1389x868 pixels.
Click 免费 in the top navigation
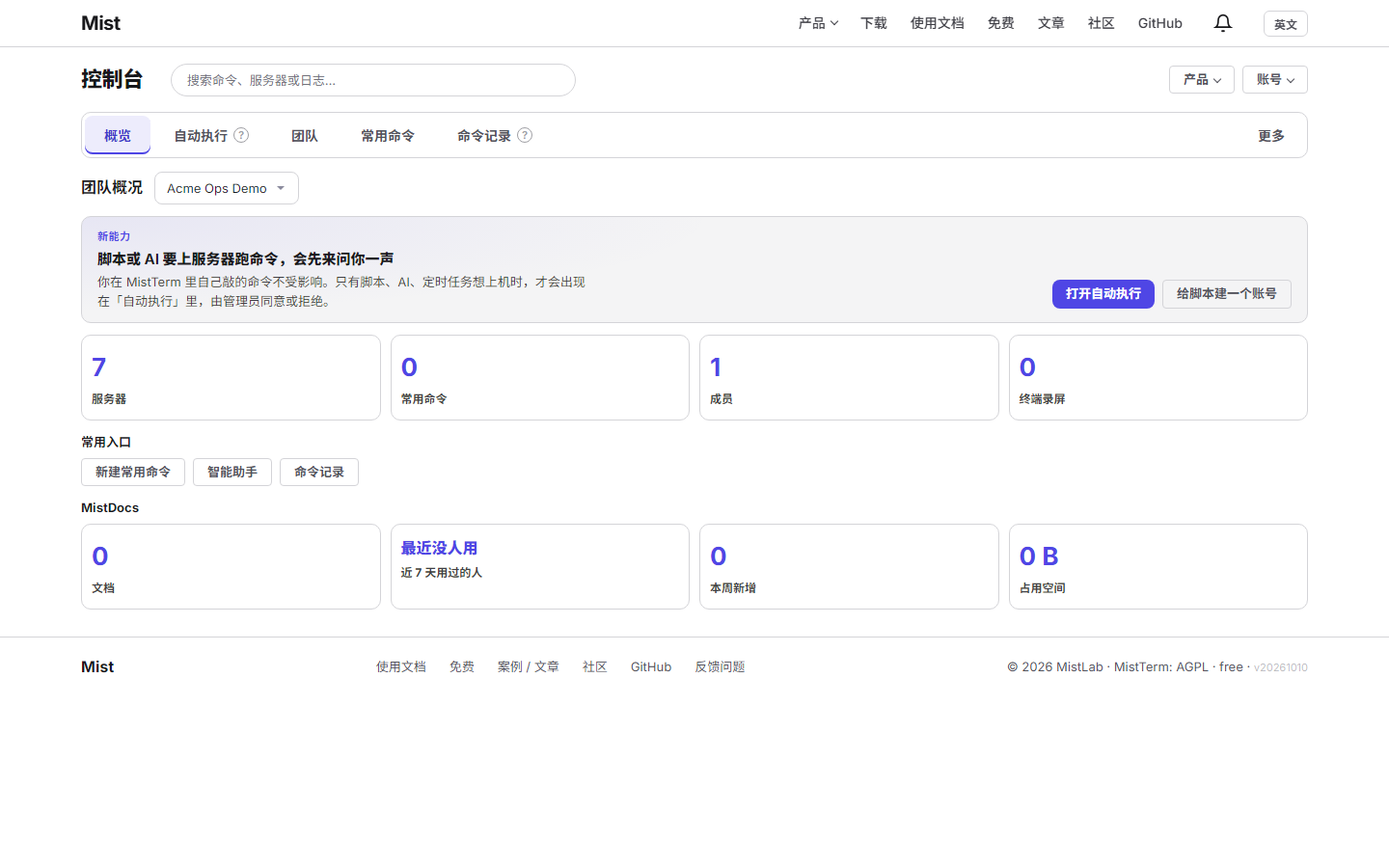point(1001,23)
